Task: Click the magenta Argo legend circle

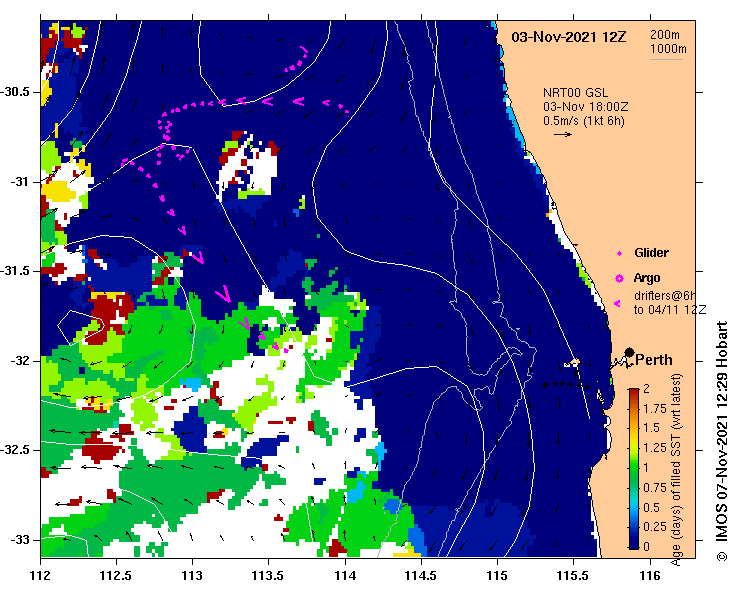Action: 620,279
